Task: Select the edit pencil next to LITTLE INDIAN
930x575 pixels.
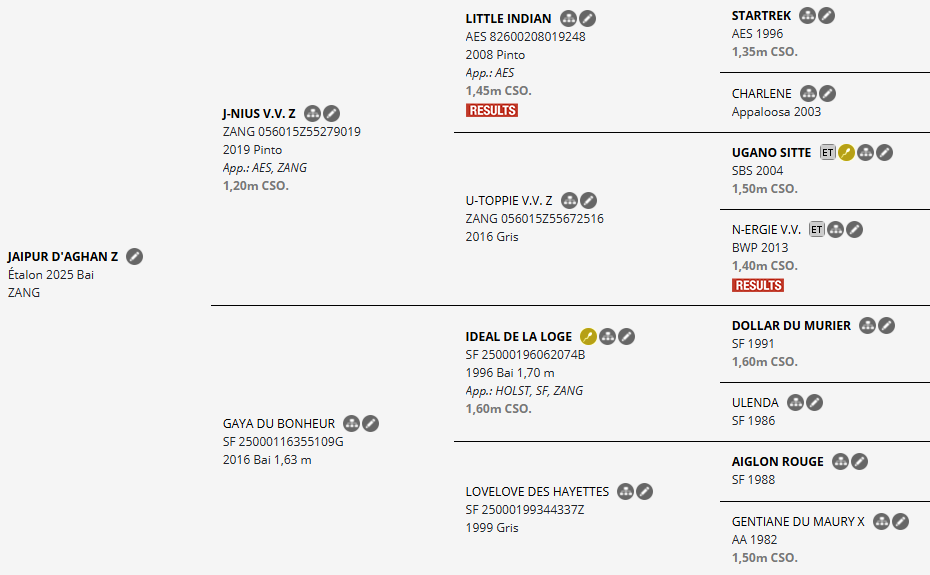Action: 588,18
